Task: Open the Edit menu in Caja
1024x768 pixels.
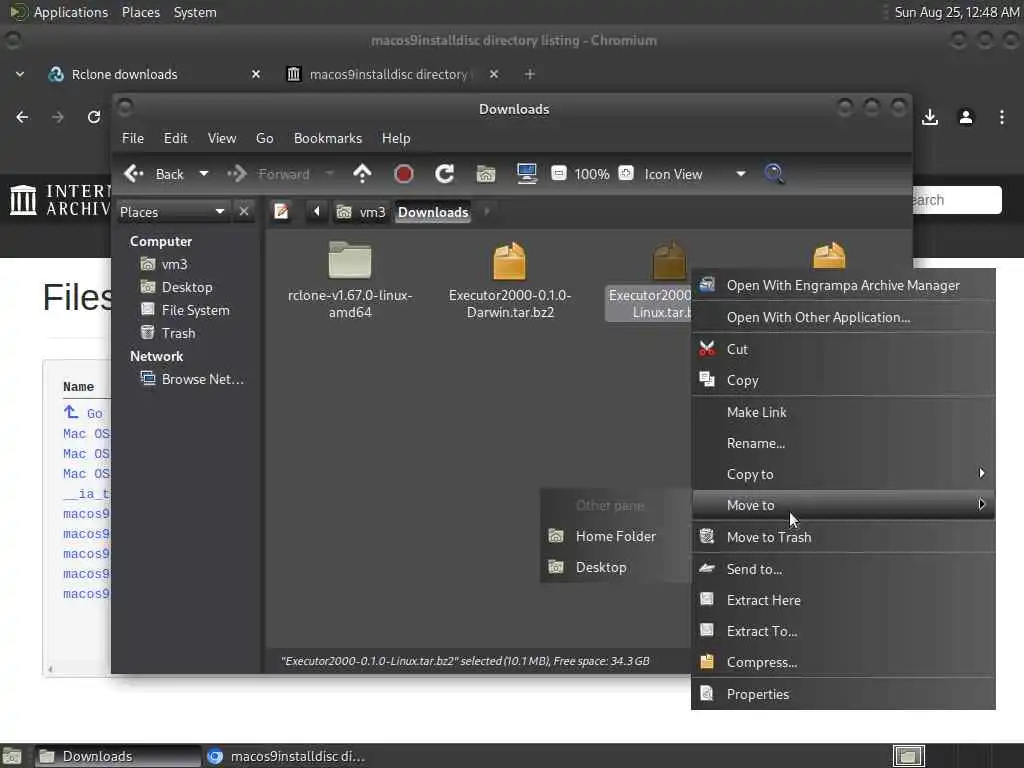Action: [176, 138]
